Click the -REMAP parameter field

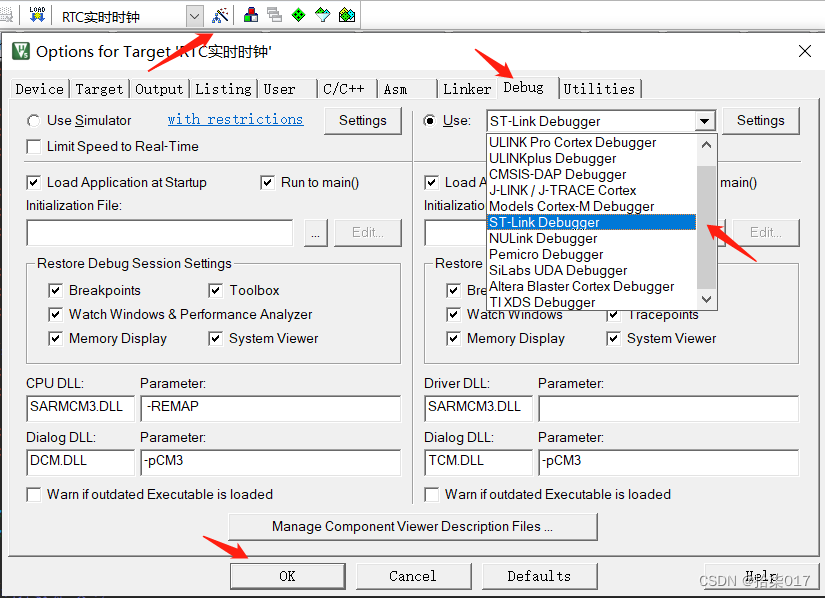click(270, 408)
